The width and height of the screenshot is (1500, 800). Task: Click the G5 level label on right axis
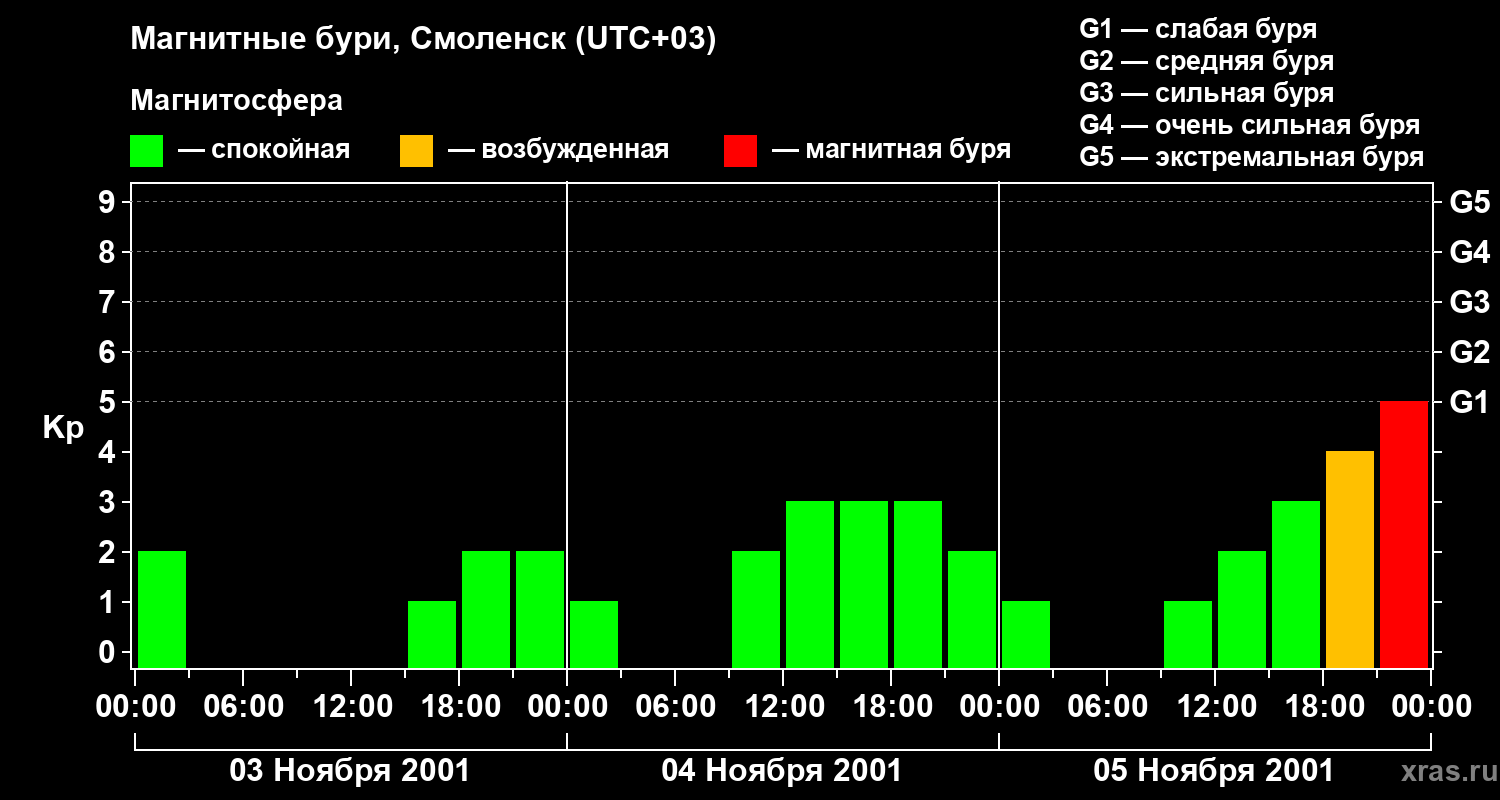1469,203
